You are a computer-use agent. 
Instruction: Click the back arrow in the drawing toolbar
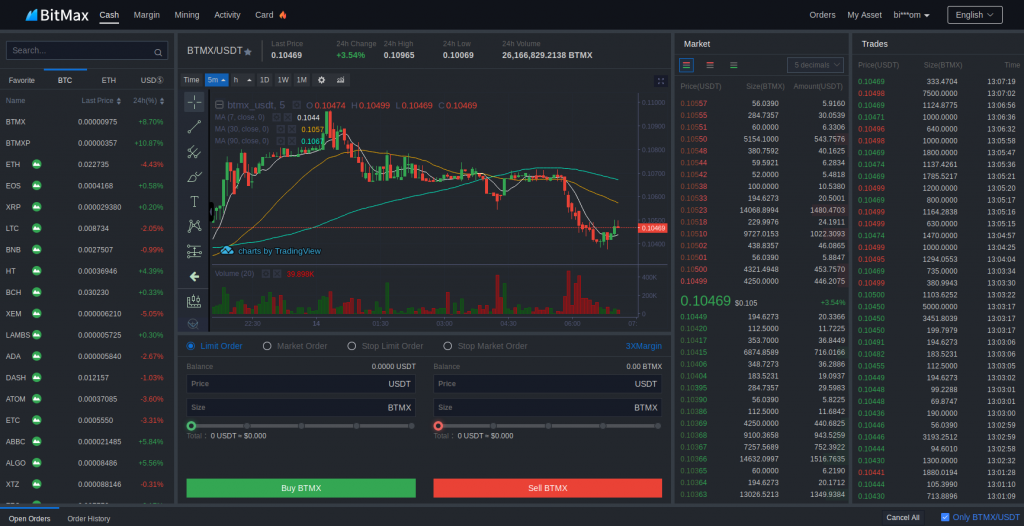pyautogui.click(x=194, y=276)
